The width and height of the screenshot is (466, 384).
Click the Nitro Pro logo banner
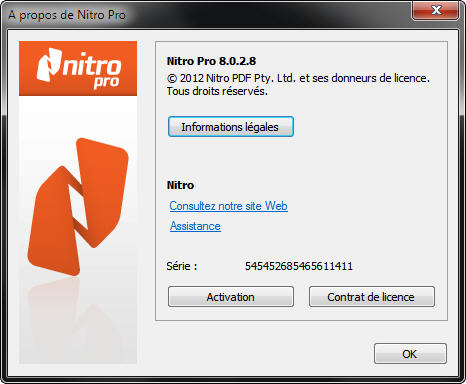[78, 68]
